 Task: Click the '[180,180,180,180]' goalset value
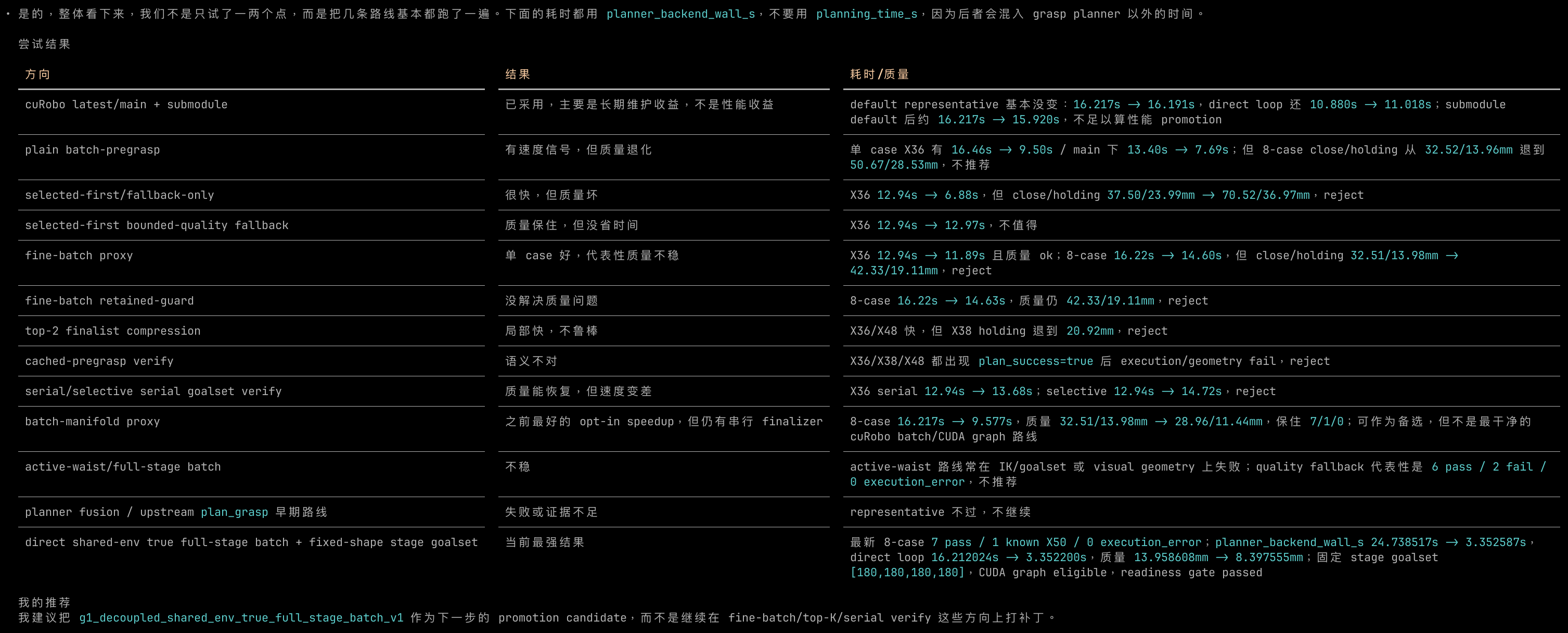(x=908, y=573)
